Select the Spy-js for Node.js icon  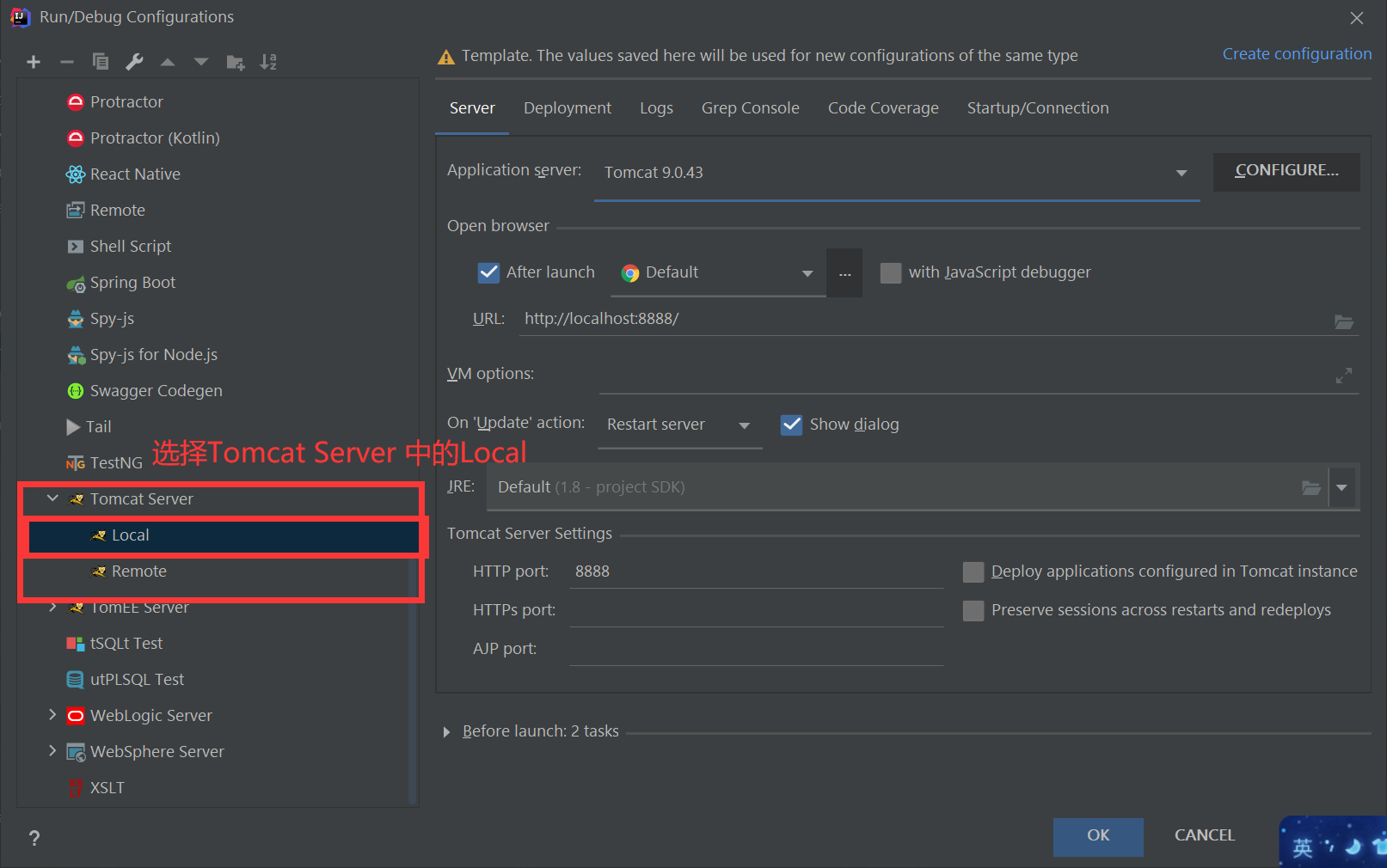pyautogui.click(x=76, y=355)
